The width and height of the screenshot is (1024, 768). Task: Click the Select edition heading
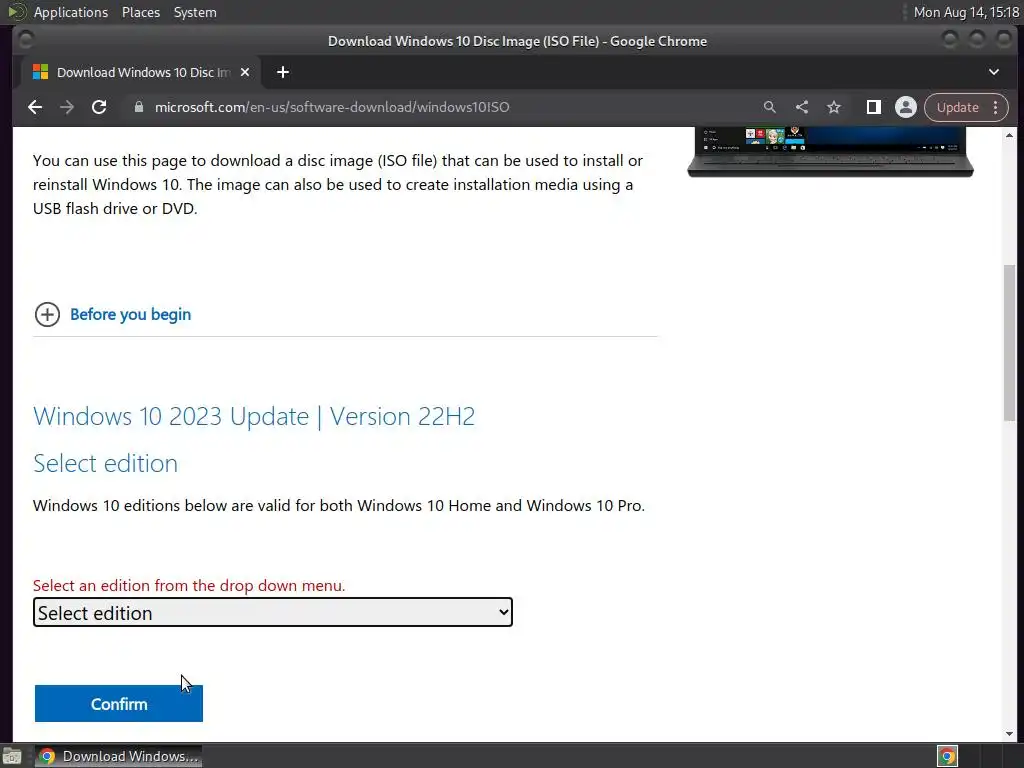[x=106, y=464]
